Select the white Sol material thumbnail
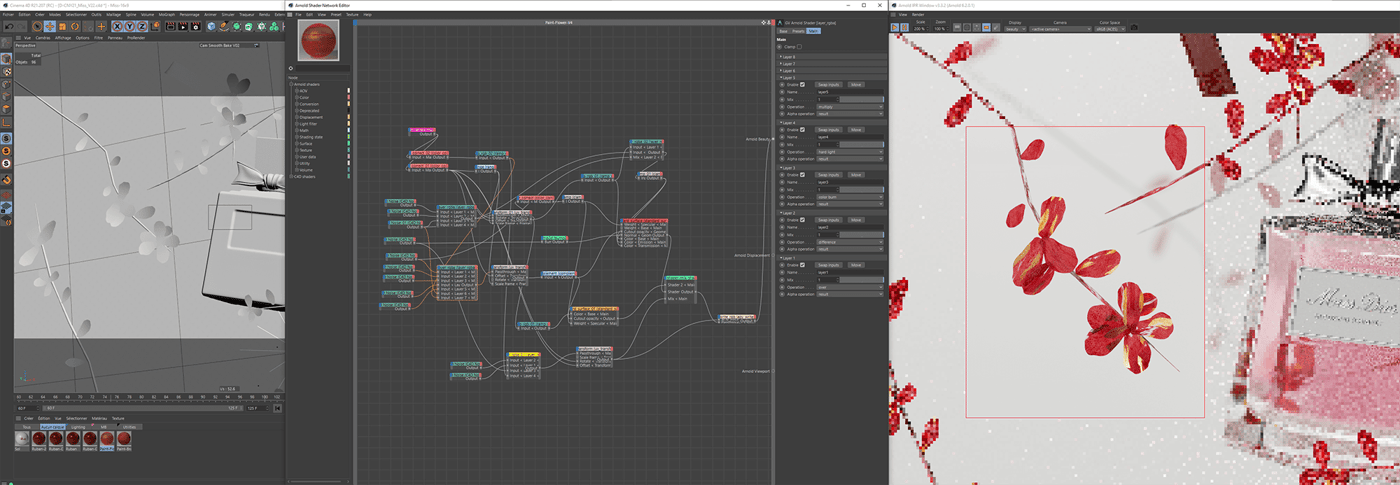1400x485 pixels. pyautogui.click(x=22, y=438)
